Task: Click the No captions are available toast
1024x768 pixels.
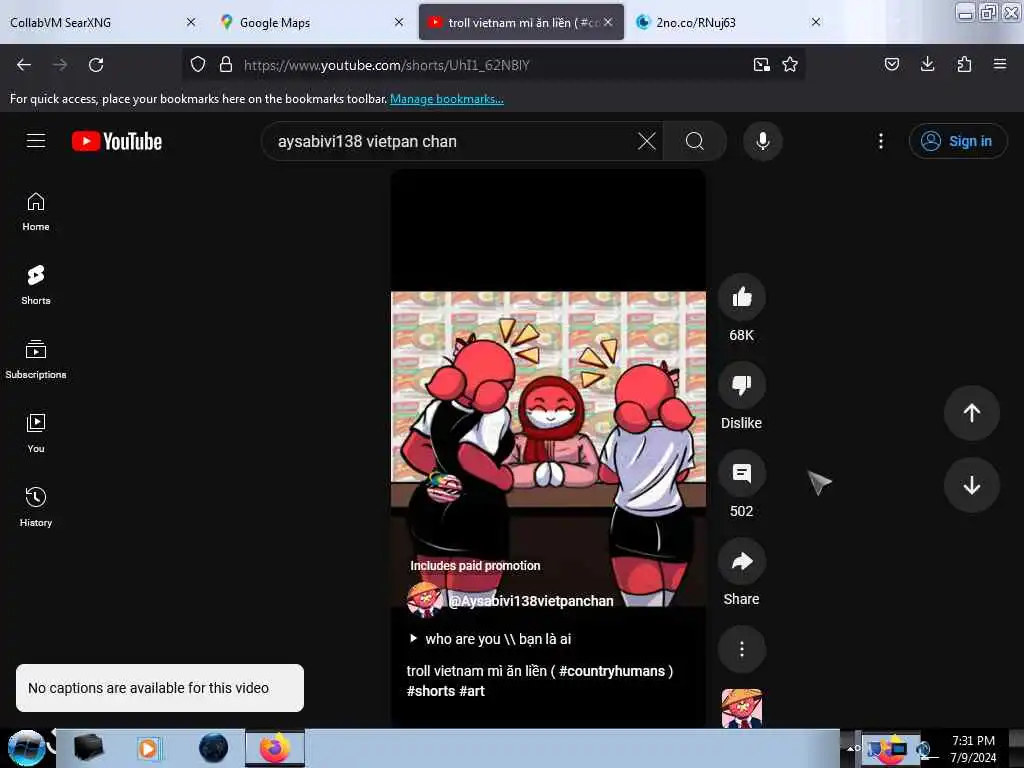Action: [x=160, y=688]
